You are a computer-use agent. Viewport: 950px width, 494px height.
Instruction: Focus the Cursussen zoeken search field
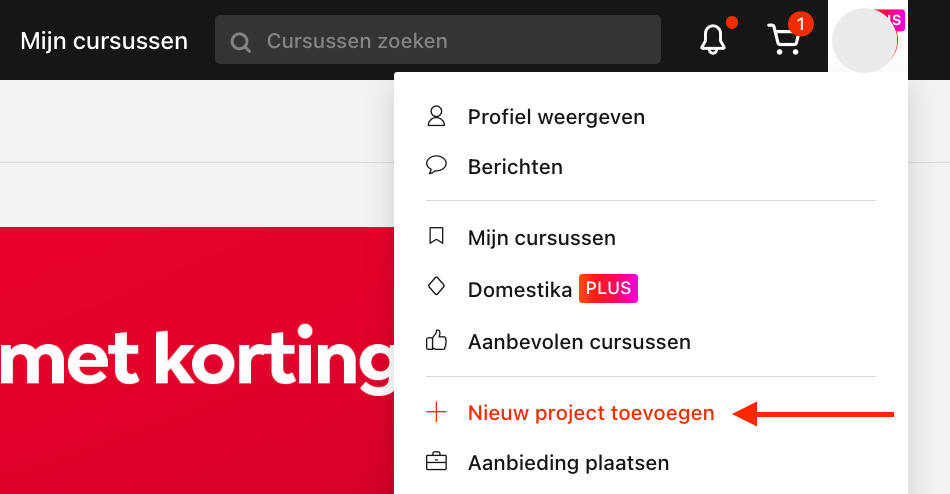(x=437, y=39)
